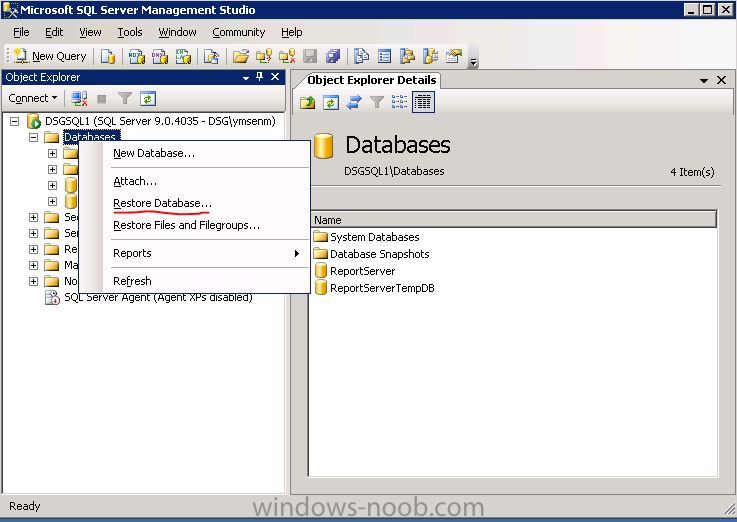Viewport: 737px width, 522px height.
Task: Click the Database Engine Query icon
Action: coord(108,56)
